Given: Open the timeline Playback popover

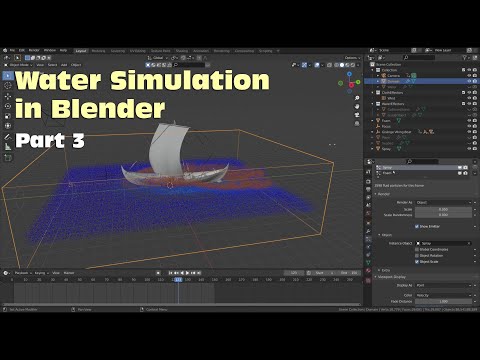Looking at the screenshot, I should (x=23, y=273).
